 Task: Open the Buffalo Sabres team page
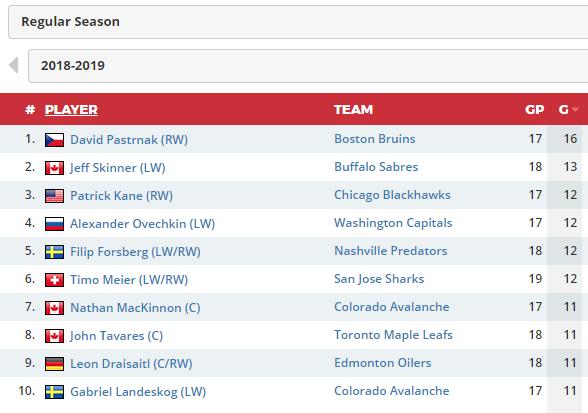tap(376, 167)
